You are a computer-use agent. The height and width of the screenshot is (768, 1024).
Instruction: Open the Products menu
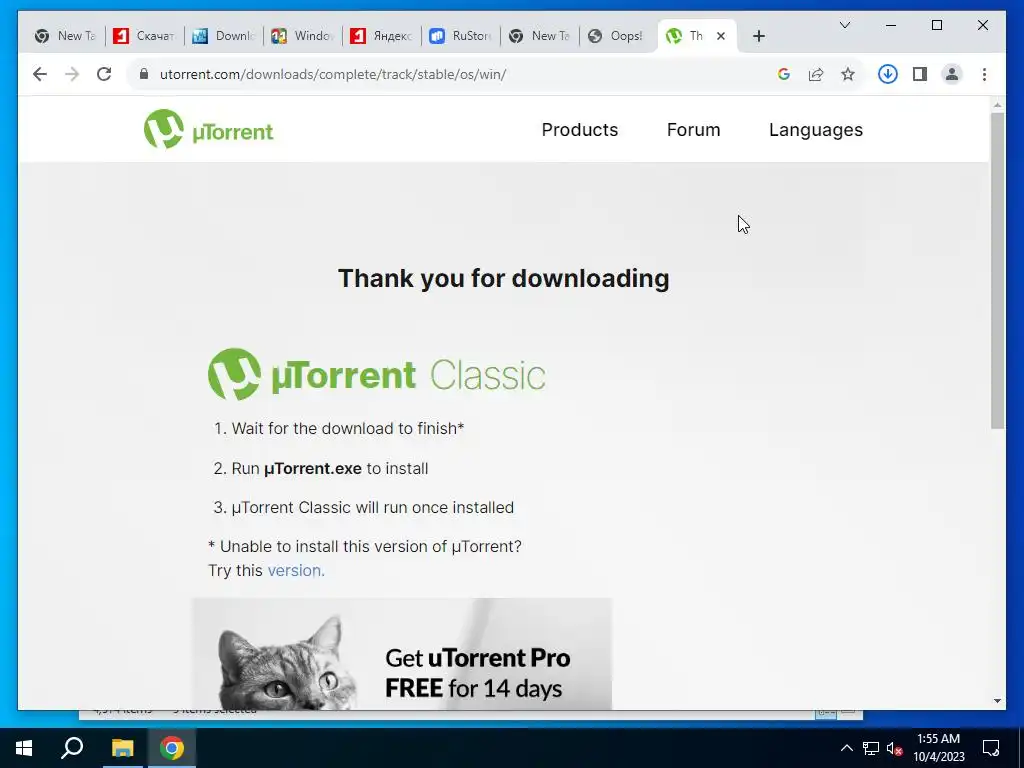pyautogui.click(x=579, y=130)
